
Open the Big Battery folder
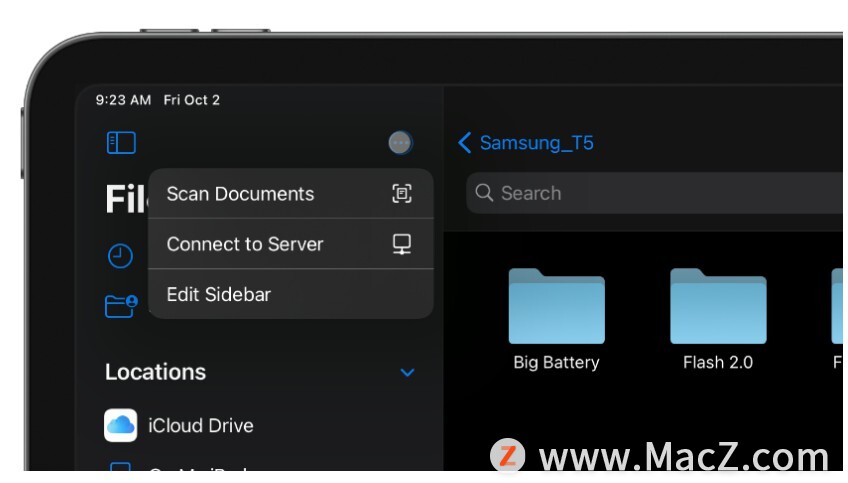click(556, 319)
